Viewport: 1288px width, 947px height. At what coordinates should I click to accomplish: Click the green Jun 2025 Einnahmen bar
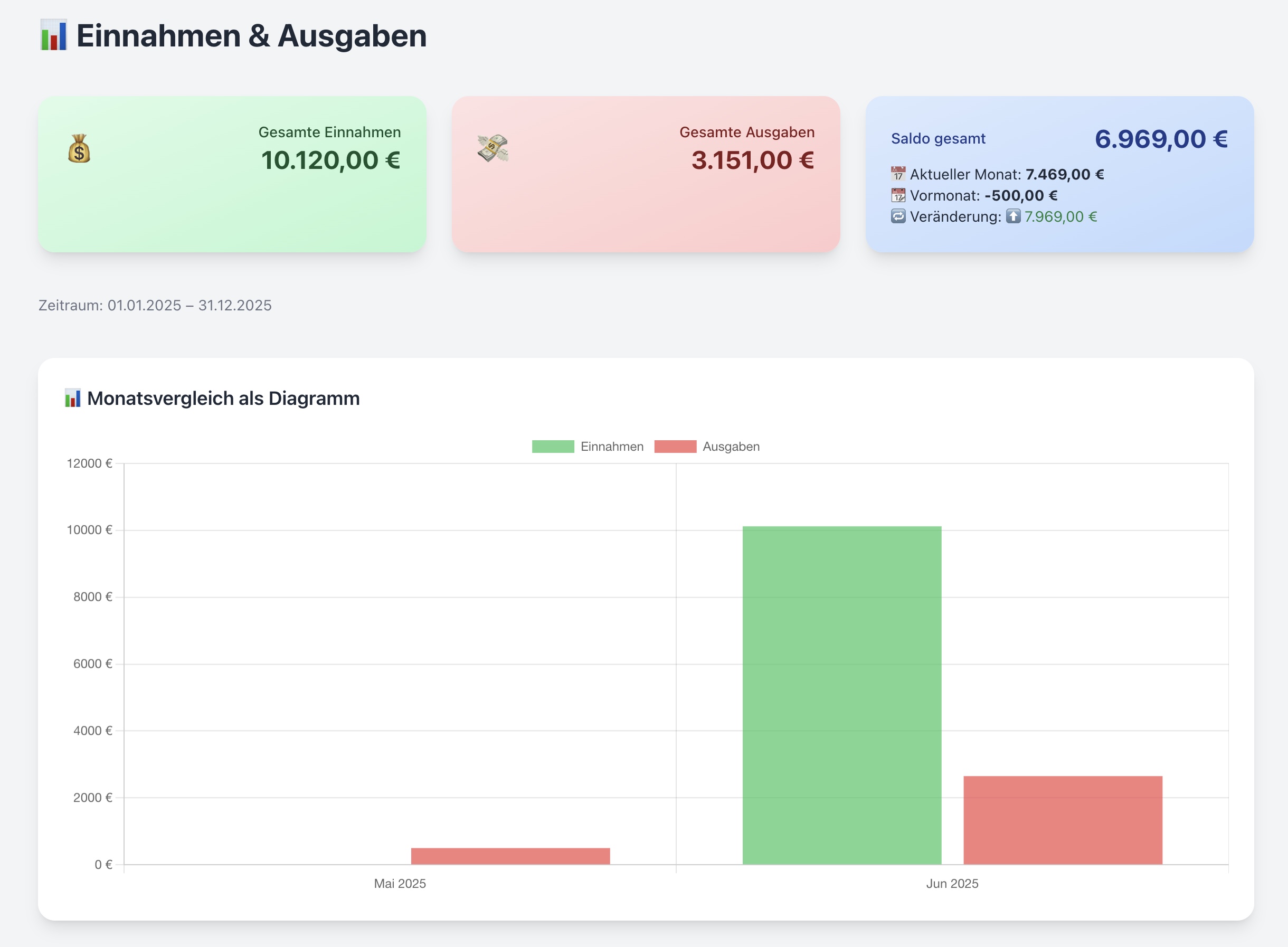841,695
